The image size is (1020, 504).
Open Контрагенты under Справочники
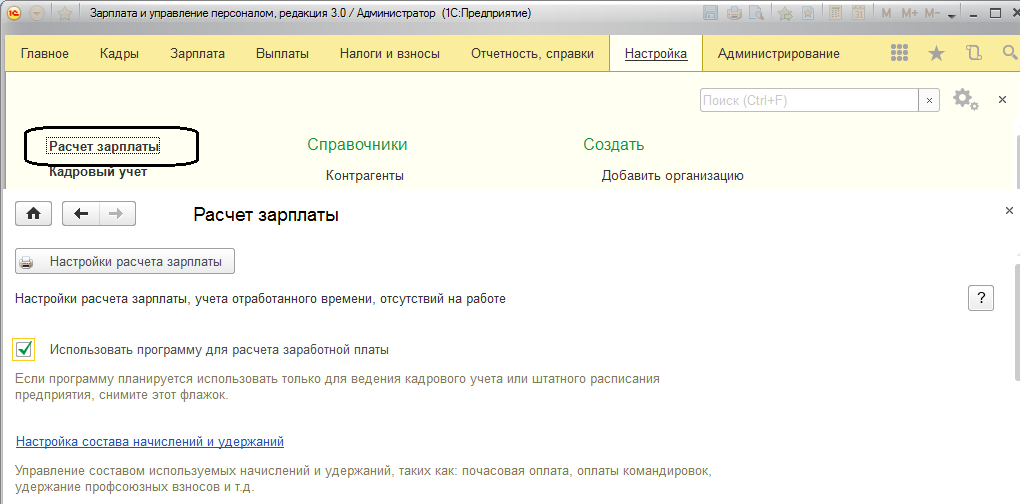[365, 176]
